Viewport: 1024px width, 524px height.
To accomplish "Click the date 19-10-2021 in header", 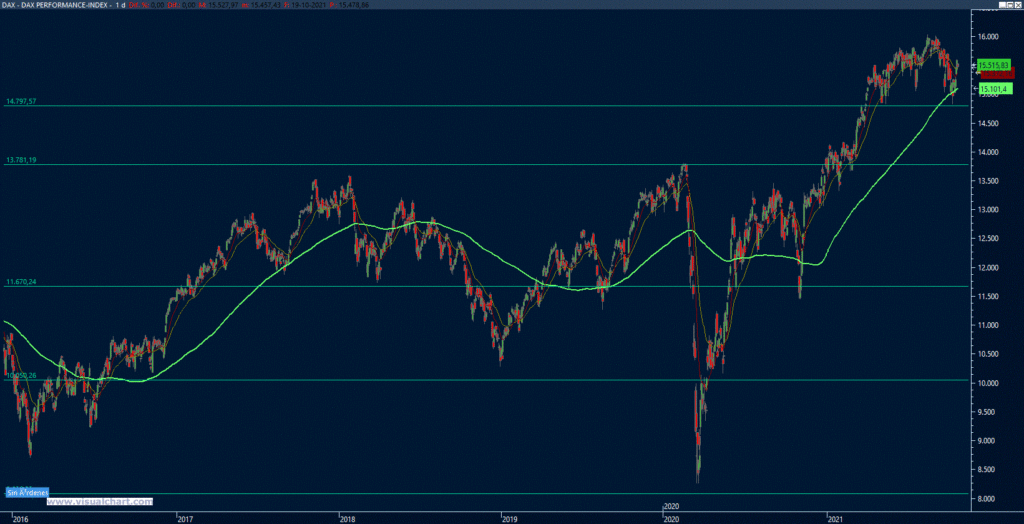I will tap(308, 5).
